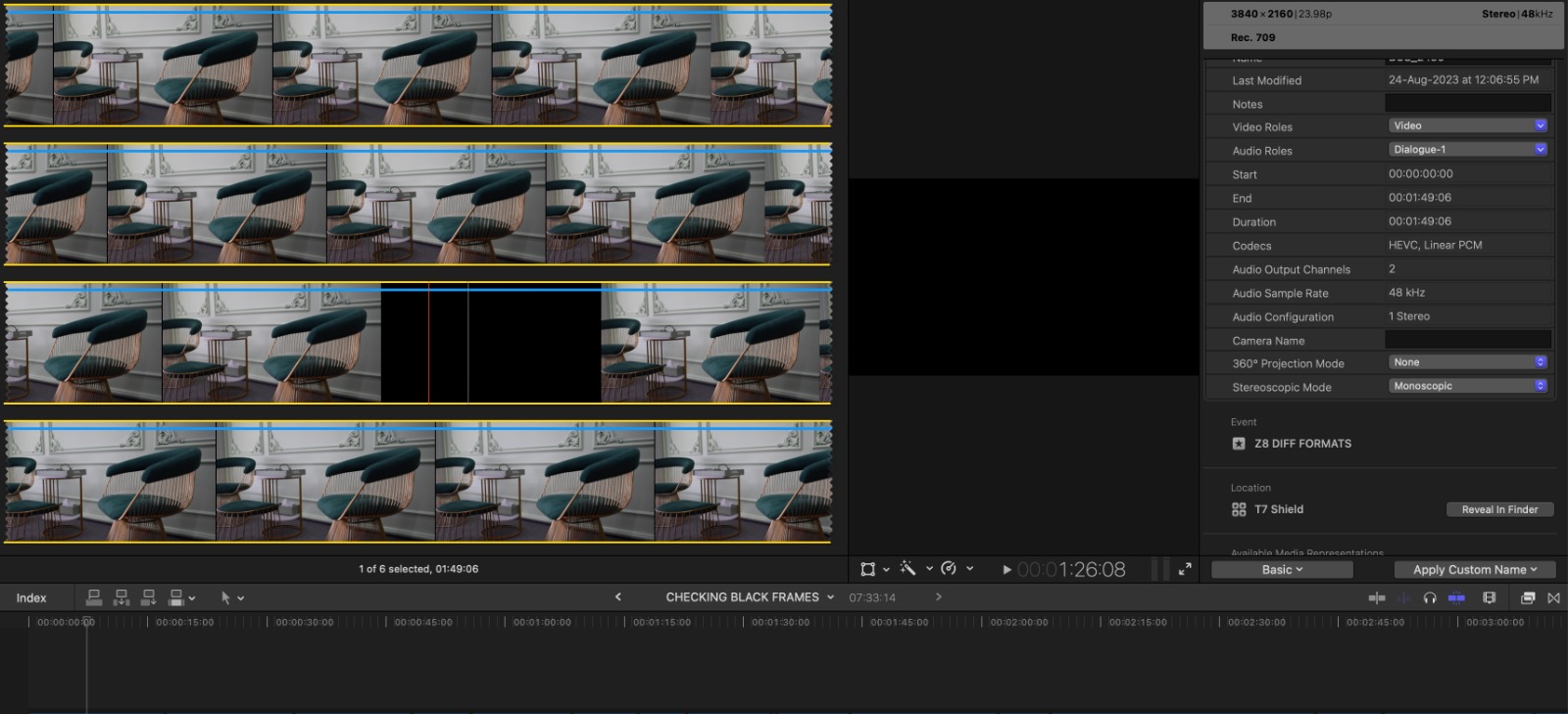
Task: Open the Apply Custom Name menu
Action: pyautogui.click(x=1474, y=569)
